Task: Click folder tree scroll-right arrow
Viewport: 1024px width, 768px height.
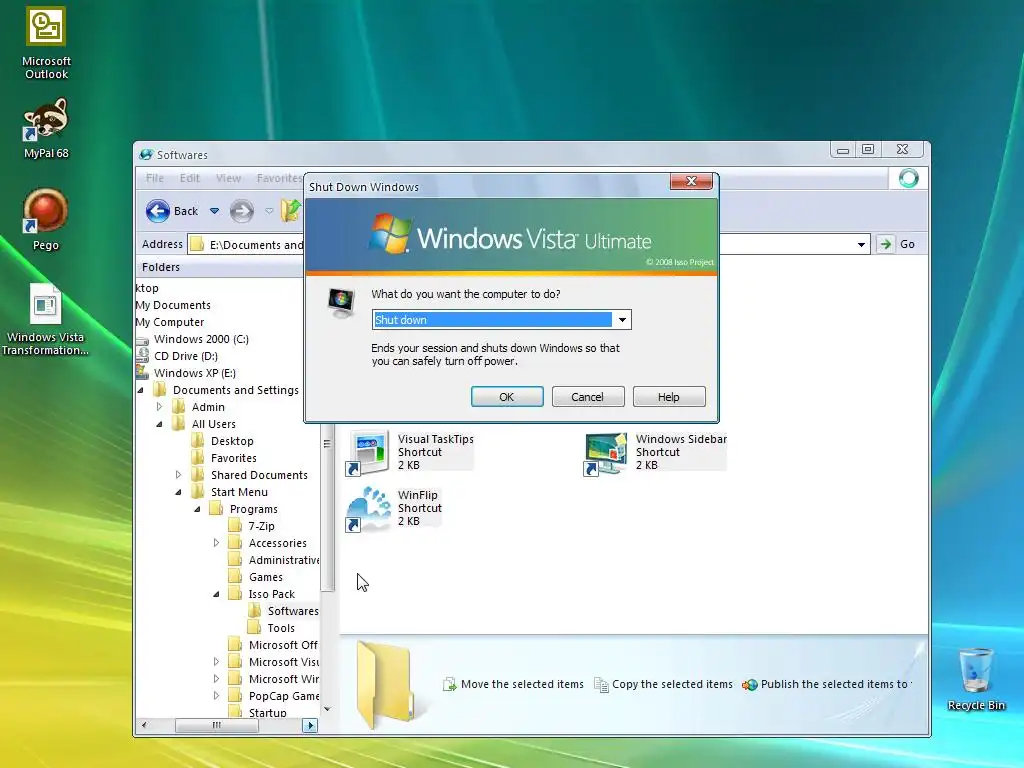Action: (310, 725)
